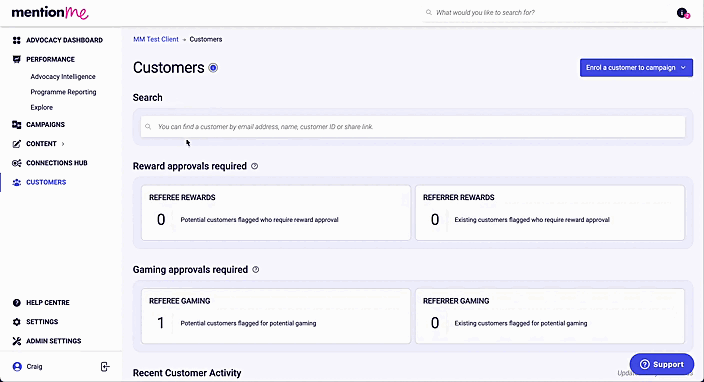Click the Reward approvals required heading
The width and height of the screenshot is (704, 382).
[x=189, y=166]
